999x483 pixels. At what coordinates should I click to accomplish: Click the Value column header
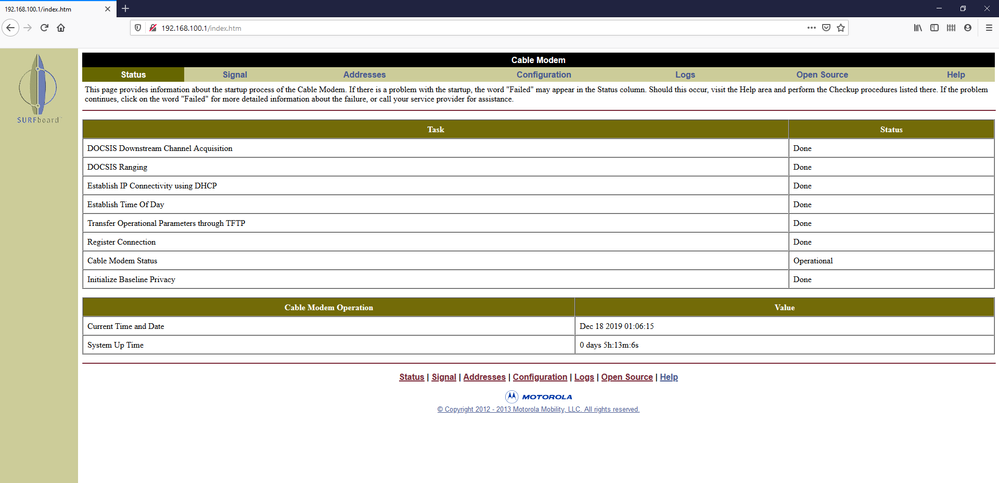coord(784,307)
